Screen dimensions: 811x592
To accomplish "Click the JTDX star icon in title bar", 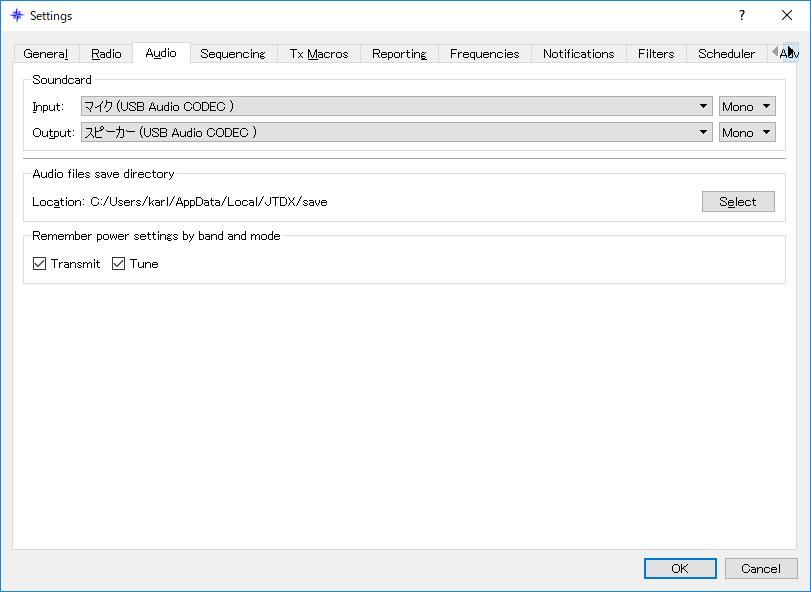I will point(17,15).
